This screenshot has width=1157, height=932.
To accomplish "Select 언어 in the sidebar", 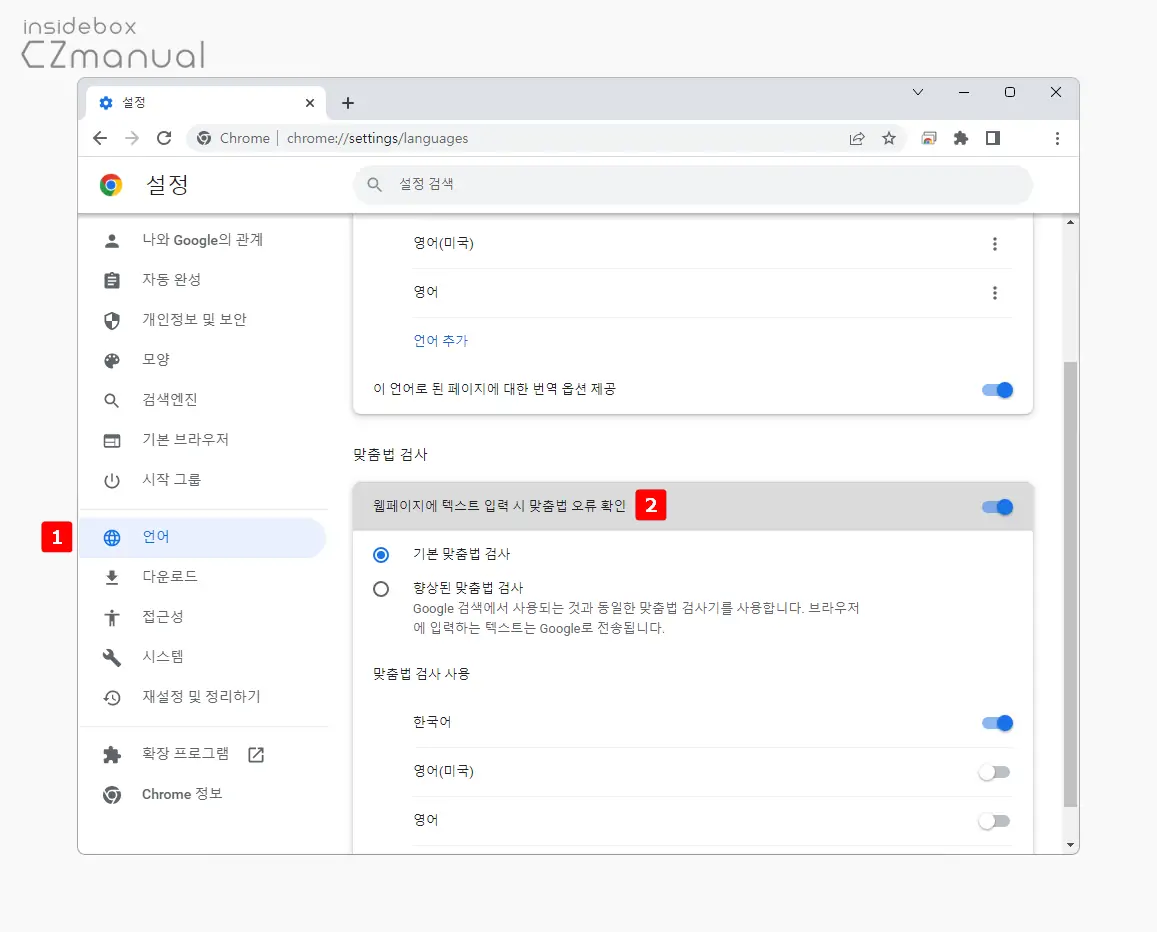I will (x=202, y=537).
